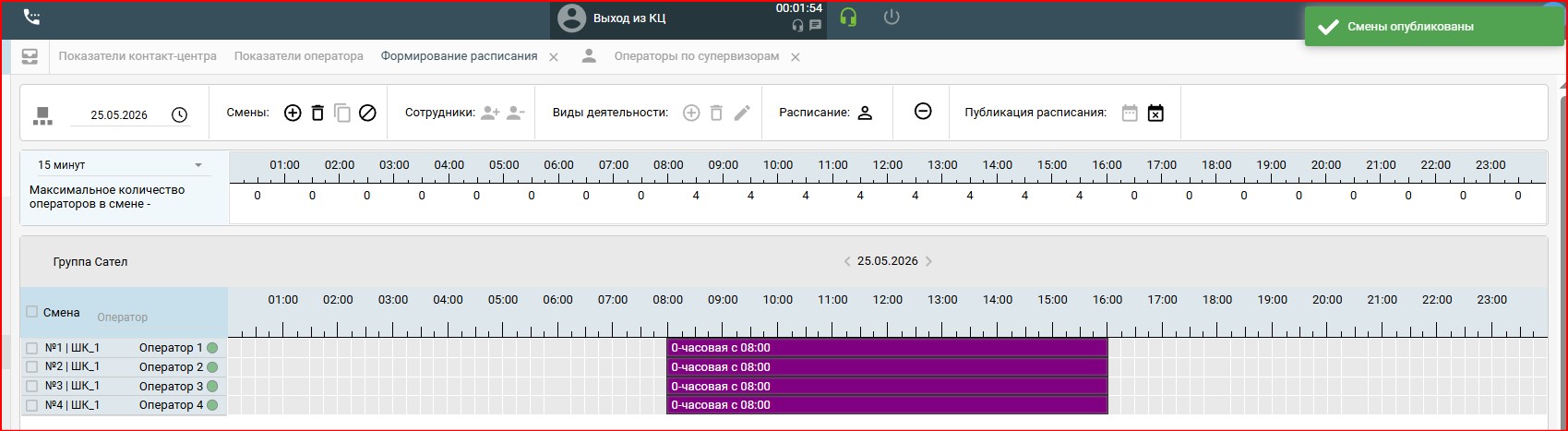Close the Формирование расписания tab
The height and width of the screenshot is (431, 1568).
click(554, 57)
